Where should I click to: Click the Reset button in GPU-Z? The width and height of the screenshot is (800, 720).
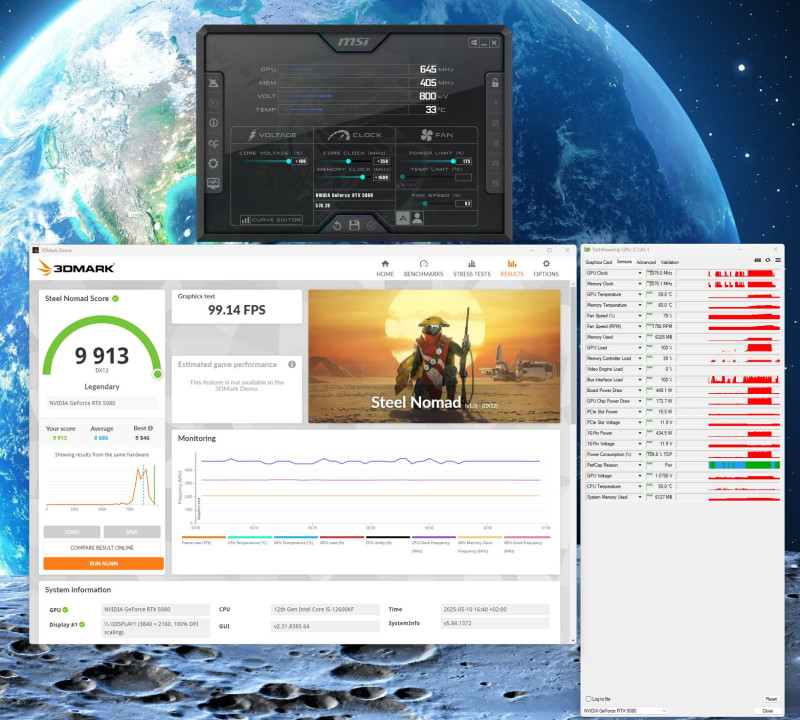pyautogui.click(x=771, y=699)
